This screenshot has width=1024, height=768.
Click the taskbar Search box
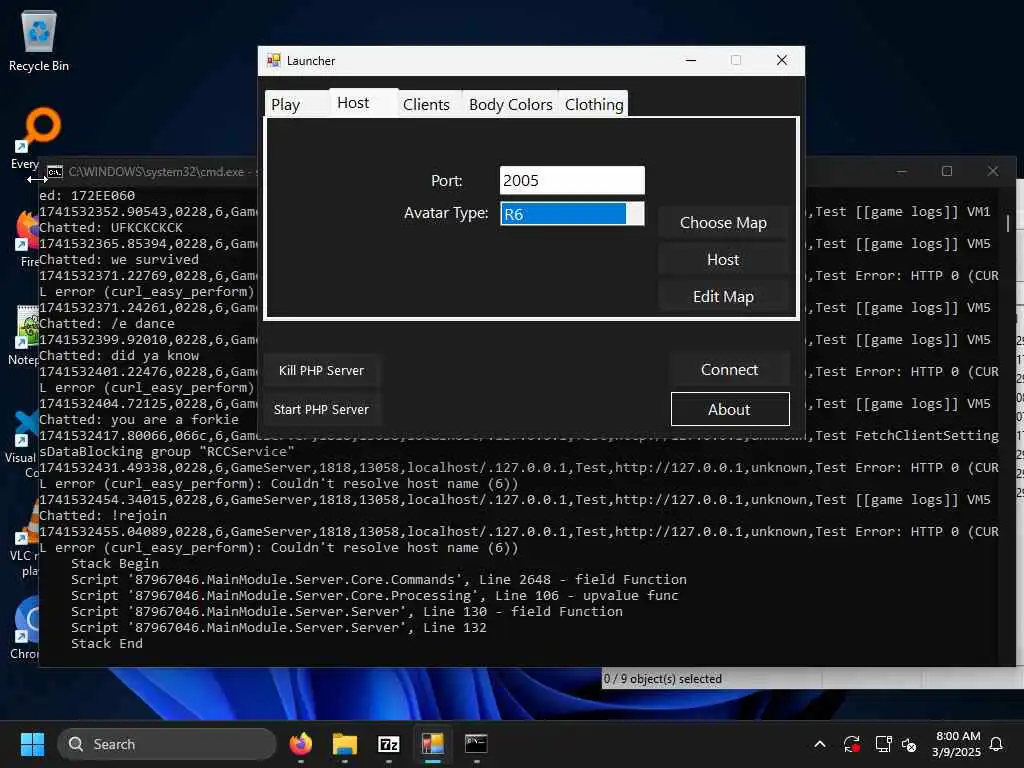click(x=167, y=744)
